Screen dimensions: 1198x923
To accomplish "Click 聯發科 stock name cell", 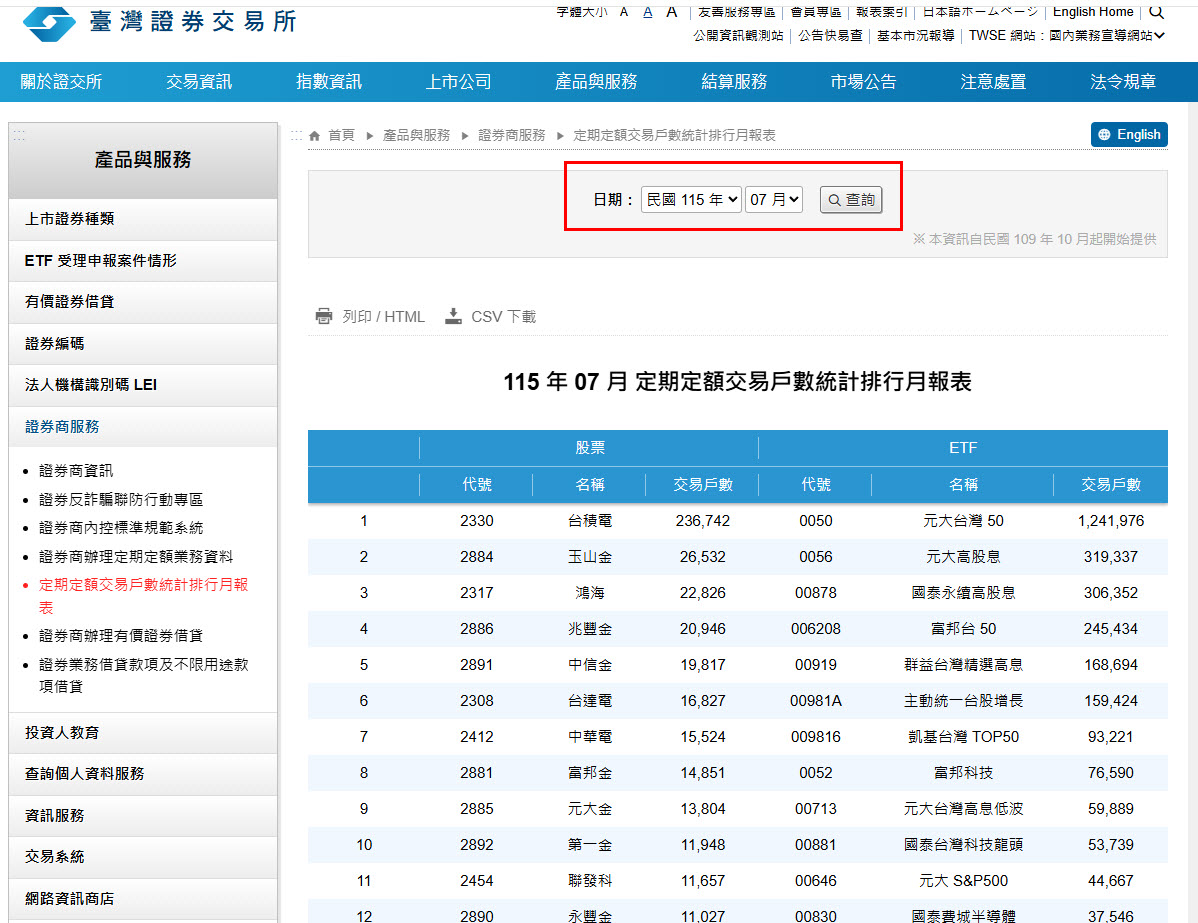I will pyautogui.click(x=590, y=881).
